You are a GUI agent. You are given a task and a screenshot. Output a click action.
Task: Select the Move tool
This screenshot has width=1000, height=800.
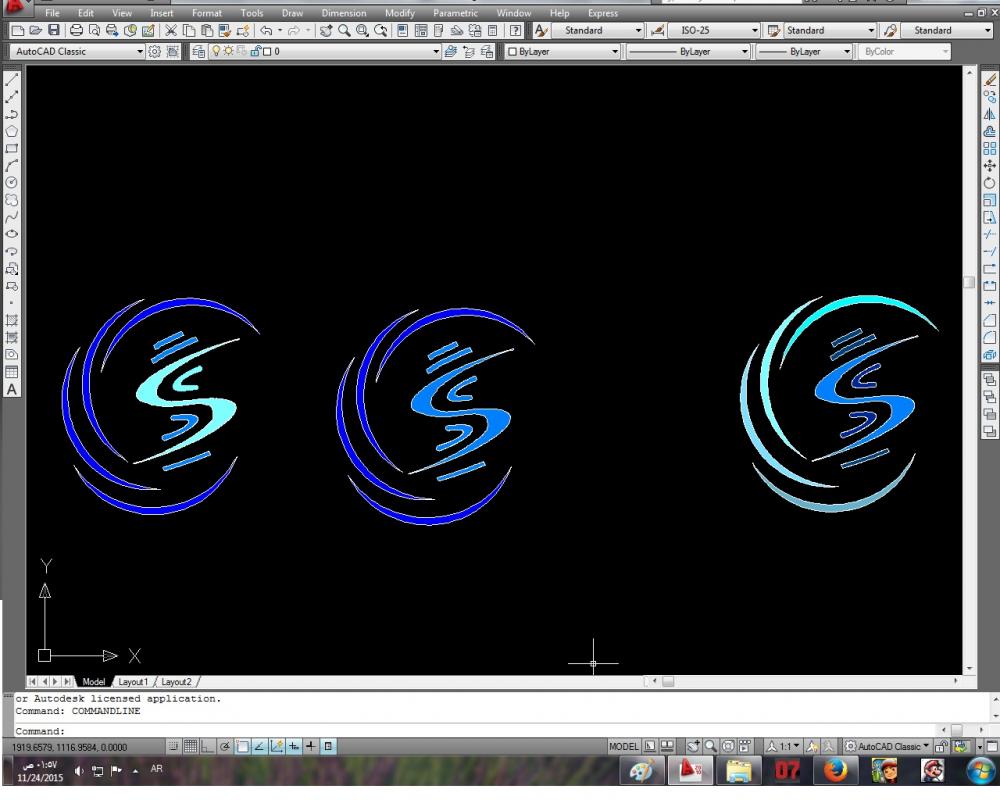[x=989, y=166]
